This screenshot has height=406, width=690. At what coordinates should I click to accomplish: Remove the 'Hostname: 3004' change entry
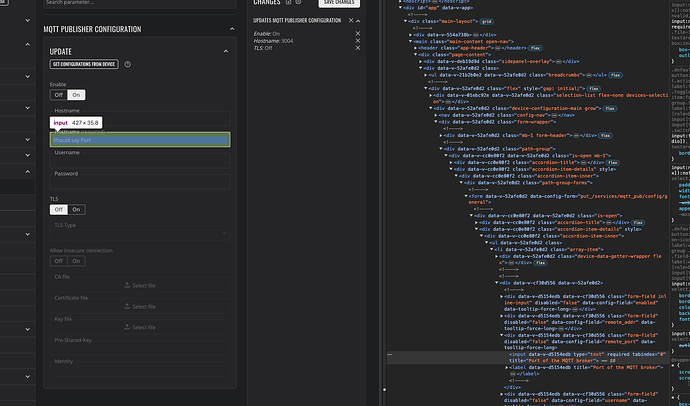coord(358,40)
